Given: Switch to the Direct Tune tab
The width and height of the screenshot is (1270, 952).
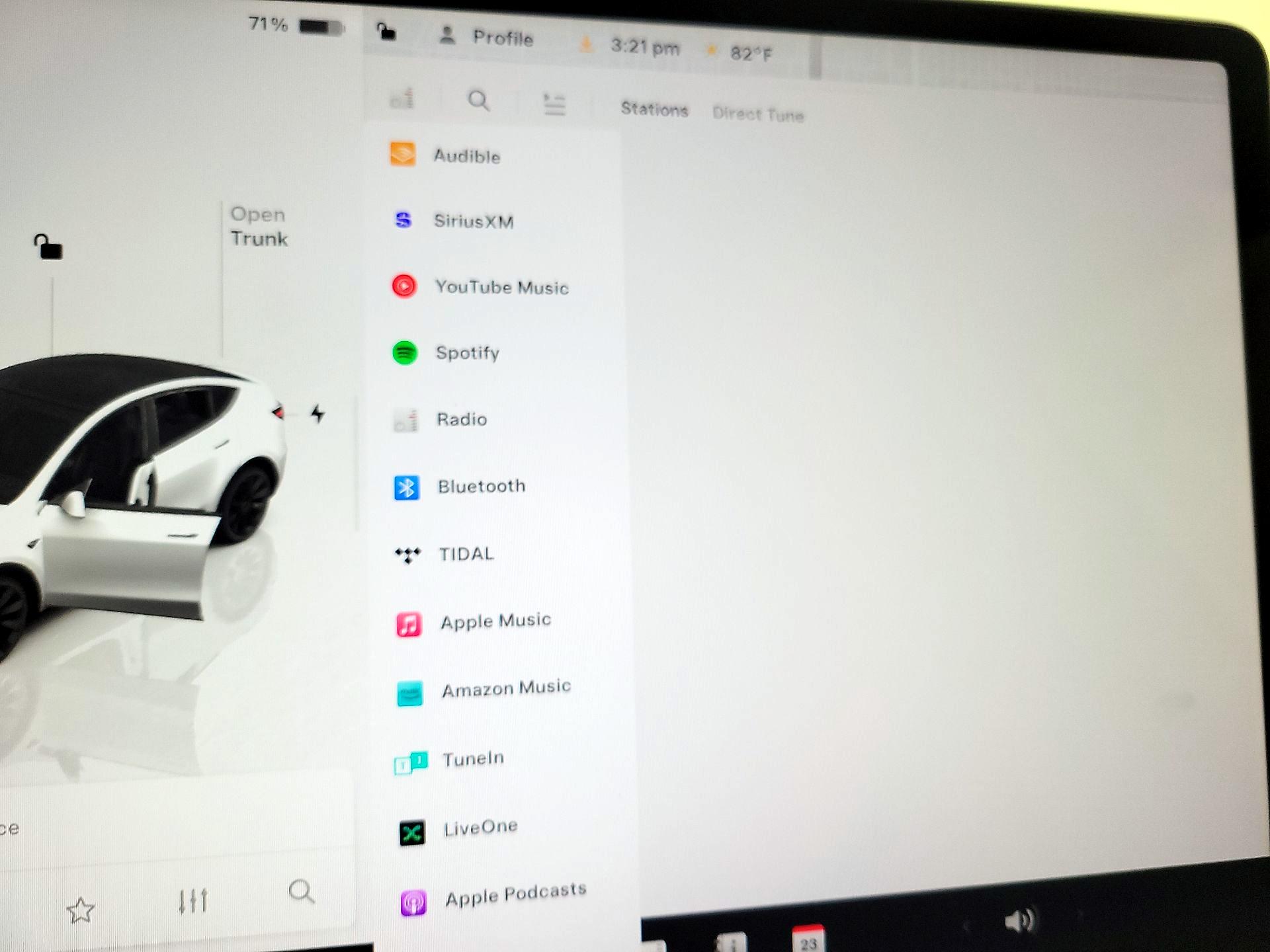Looking at the screenshot, I should (x=758, y=114).
